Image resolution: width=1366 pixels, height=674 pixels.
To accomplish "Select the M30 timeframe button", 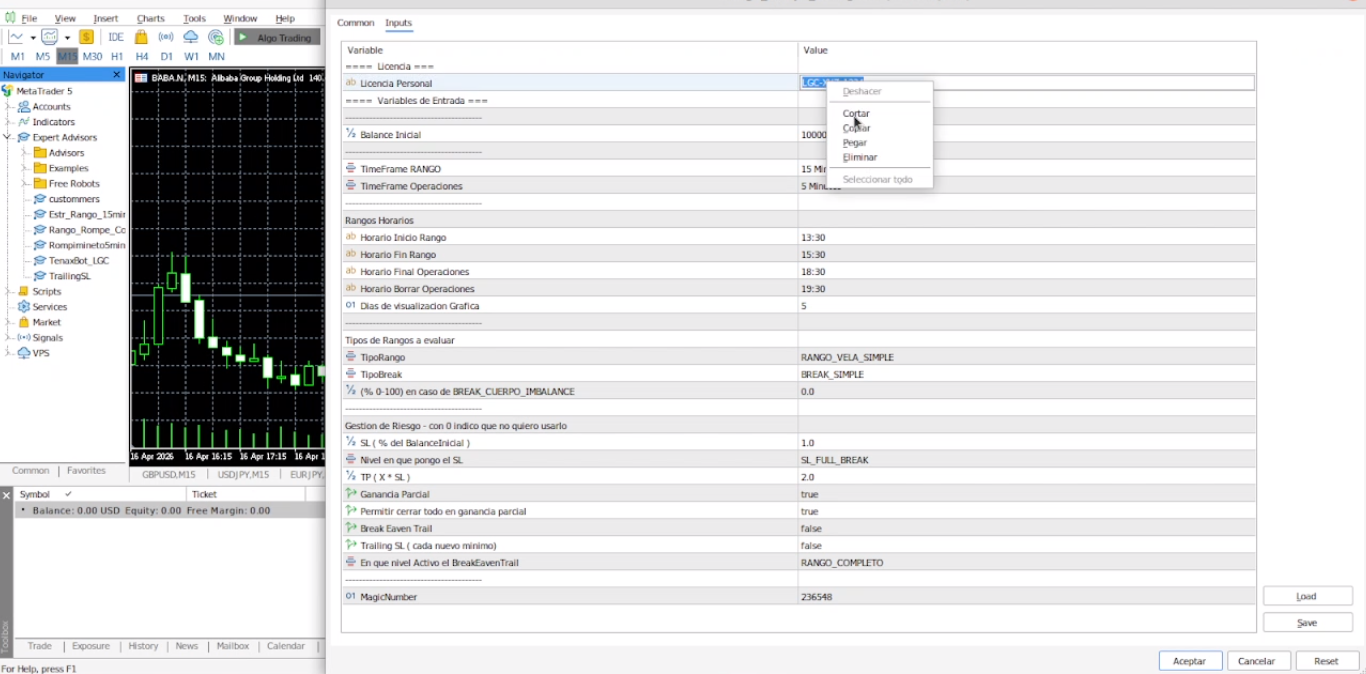I will pos(92,56).
